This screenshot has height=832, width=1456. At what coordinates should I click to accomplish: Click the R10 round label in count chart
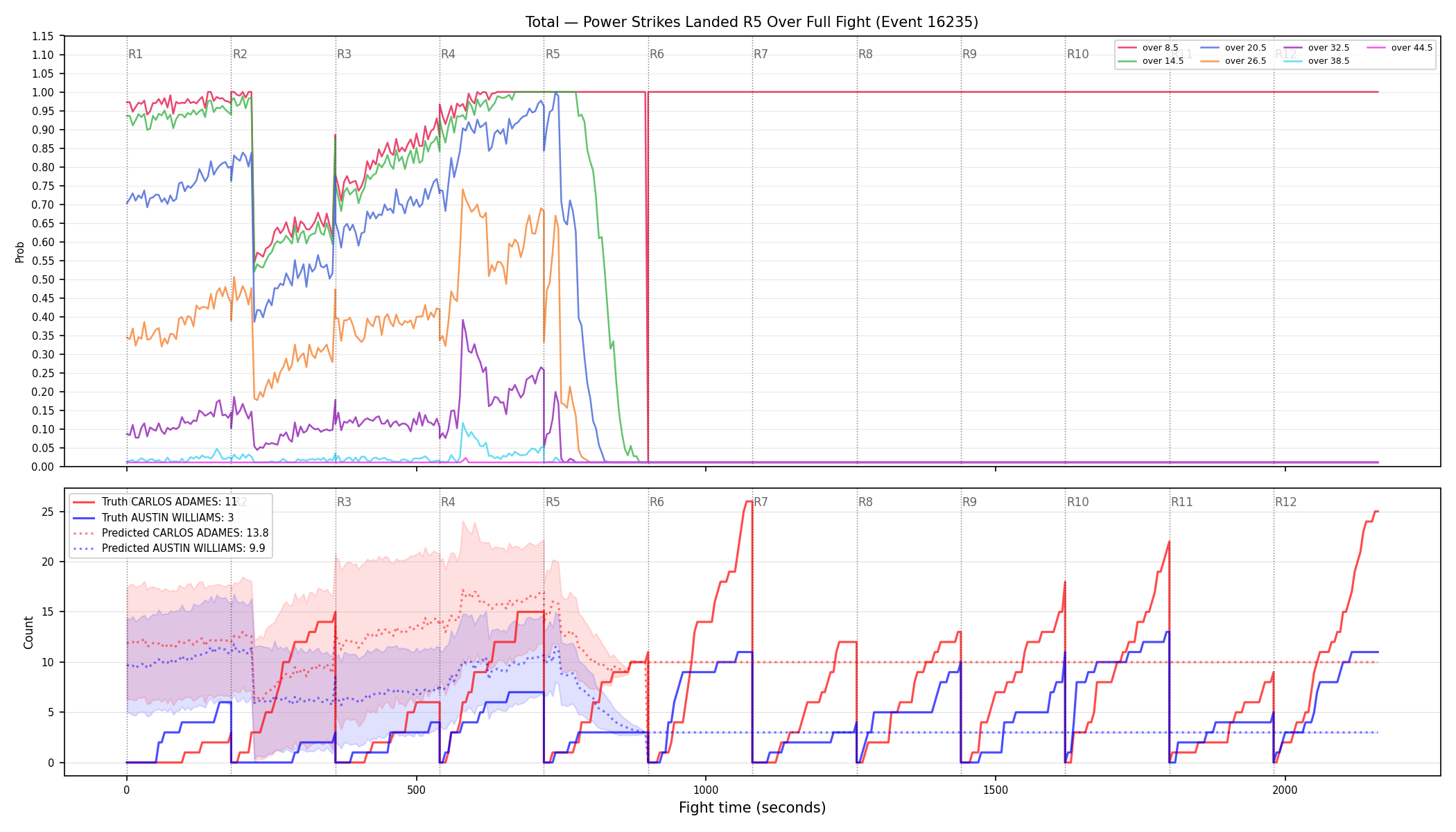click(1077, 502)
